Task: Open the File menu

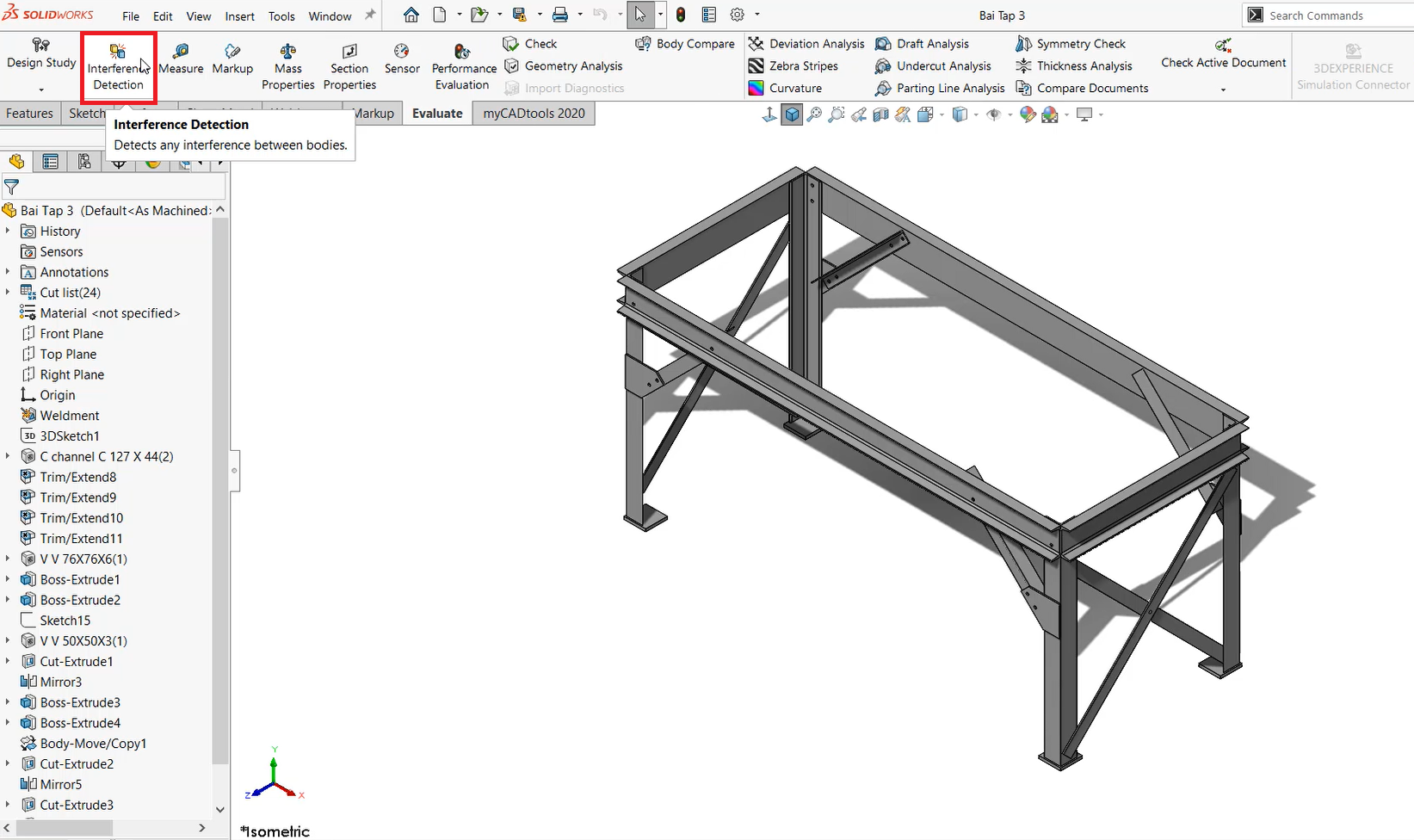Action: pos(131,16)
